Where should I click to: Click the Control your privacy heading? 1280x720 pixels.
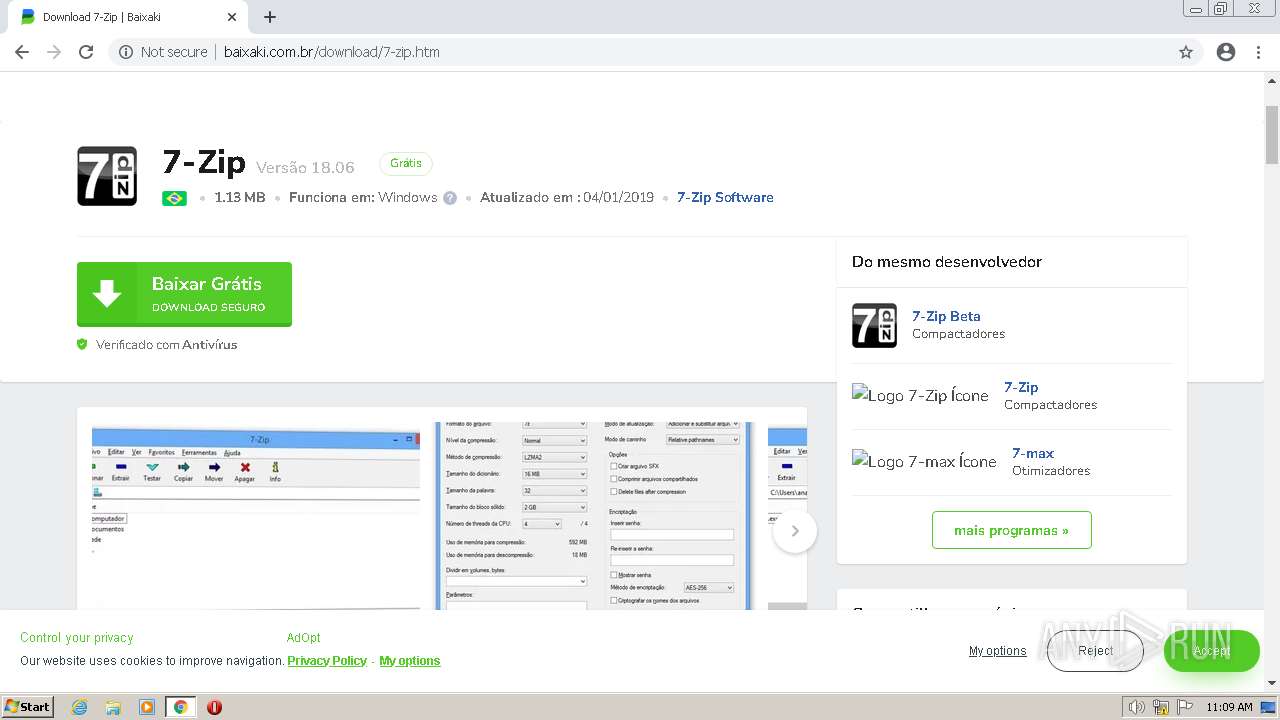(77, 638)
